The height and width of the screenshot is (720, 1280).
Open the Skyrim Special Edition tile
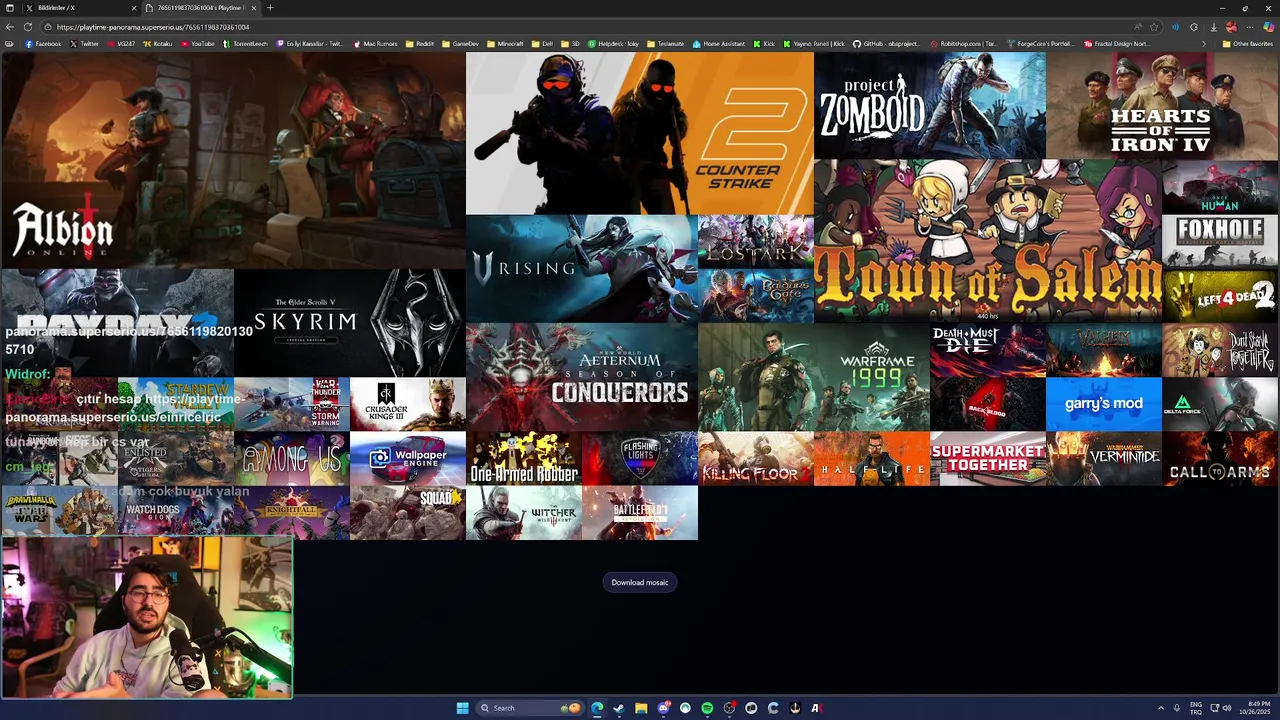[349, 322]
